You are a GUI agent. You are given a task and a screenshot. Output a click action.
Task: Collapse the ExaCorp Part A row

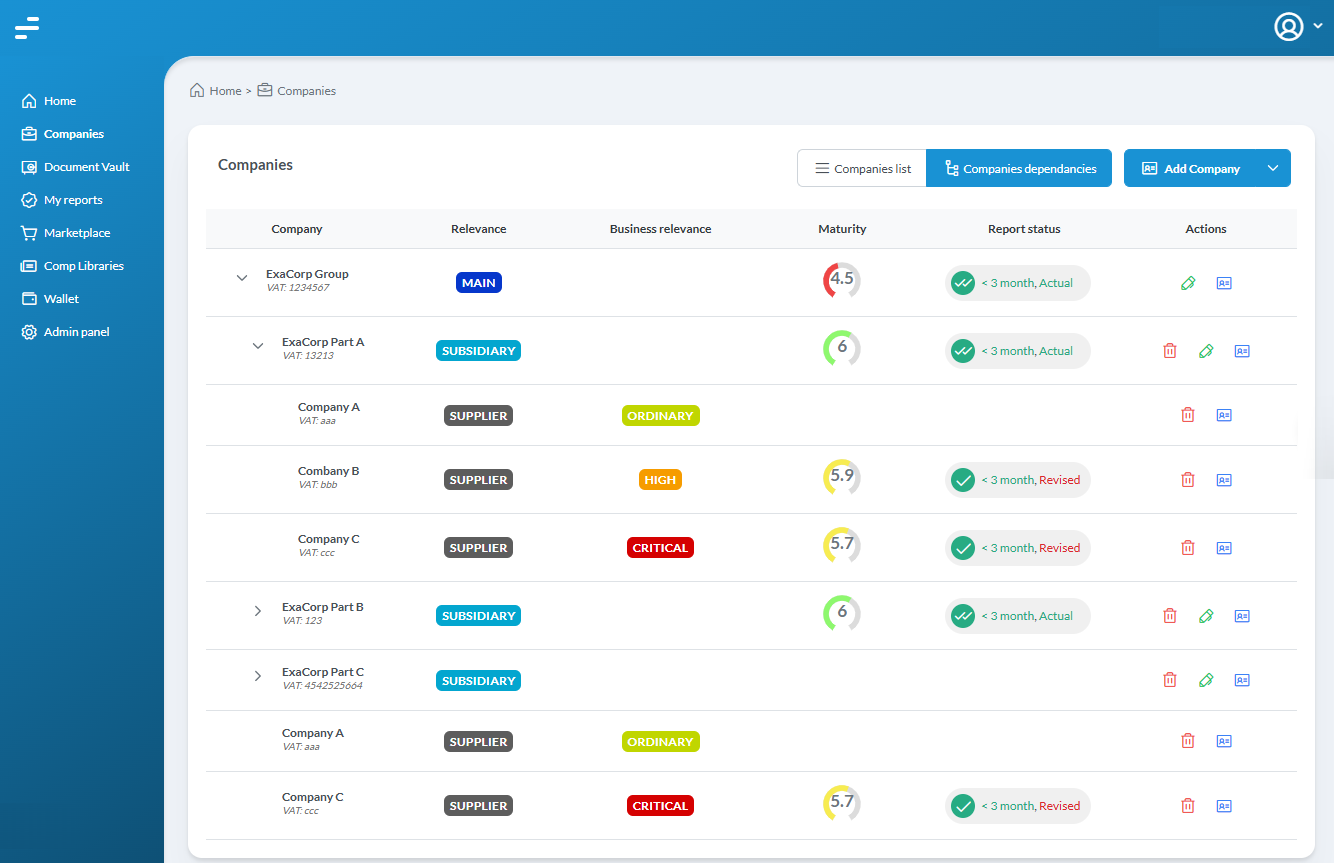pos(258,346)
